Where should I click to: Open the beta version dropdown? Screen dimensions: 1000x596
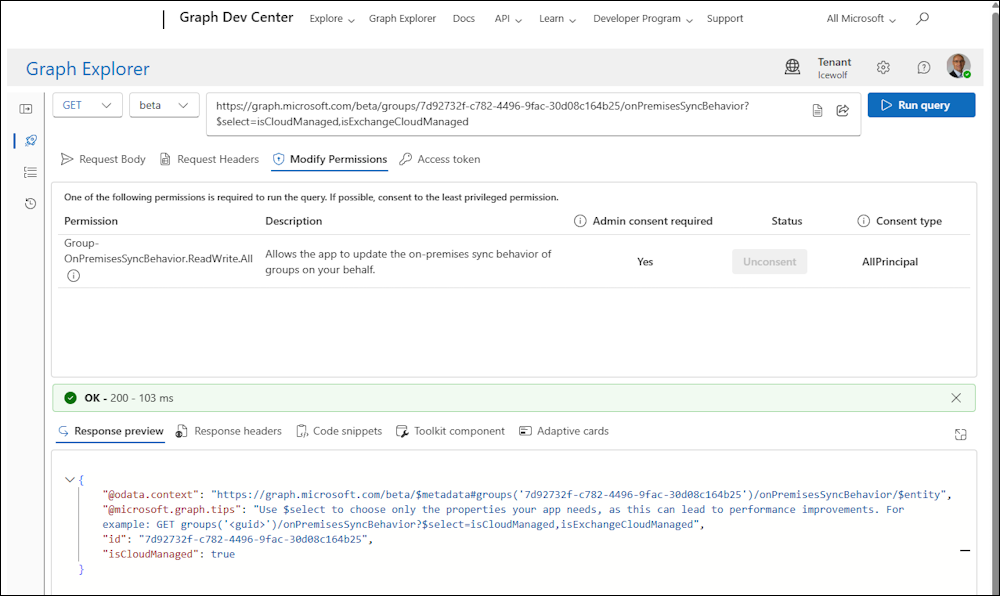tap(164, 105)
